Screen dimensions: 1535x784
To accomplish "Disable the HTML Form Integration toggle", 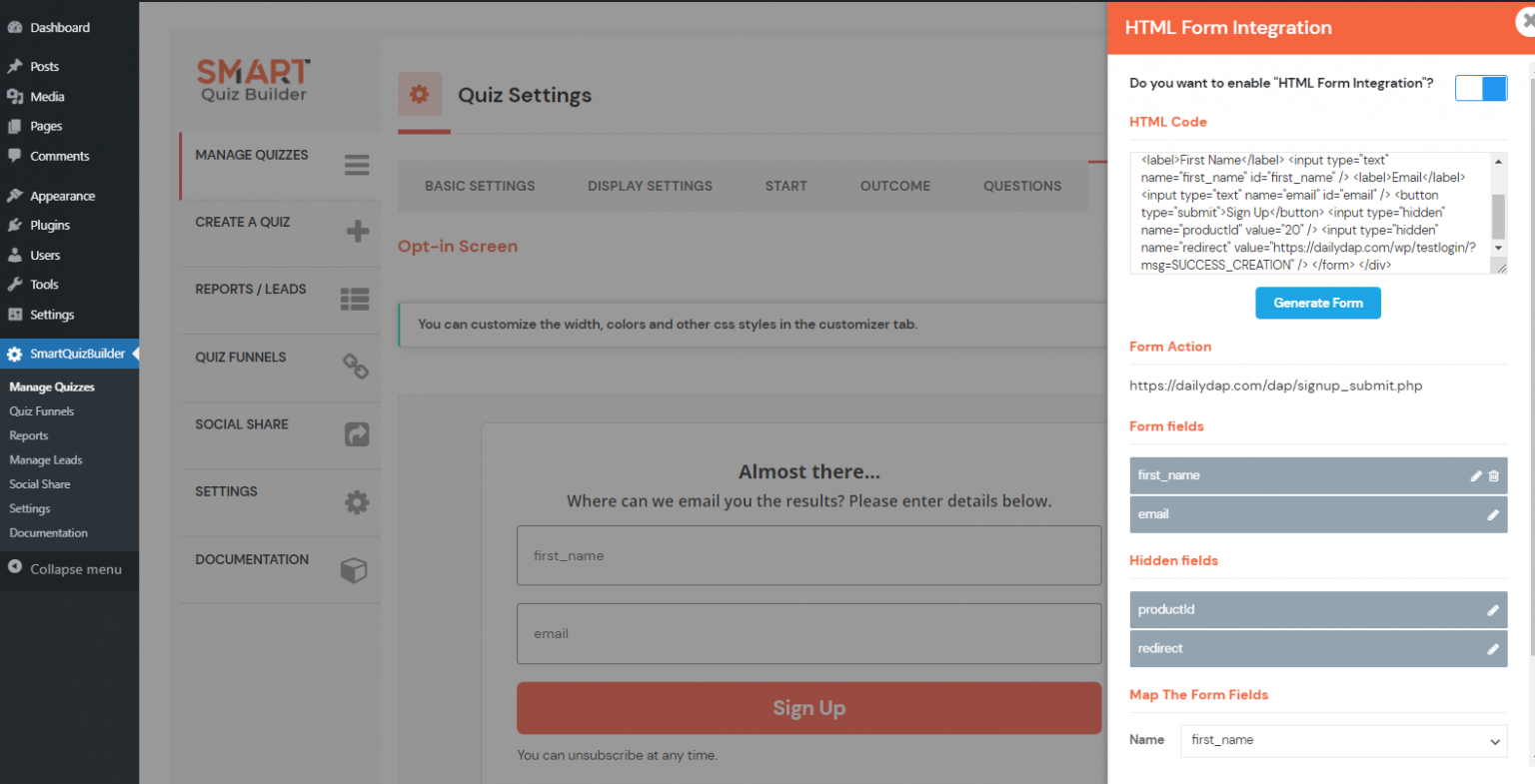I will tap(1480, 88).
